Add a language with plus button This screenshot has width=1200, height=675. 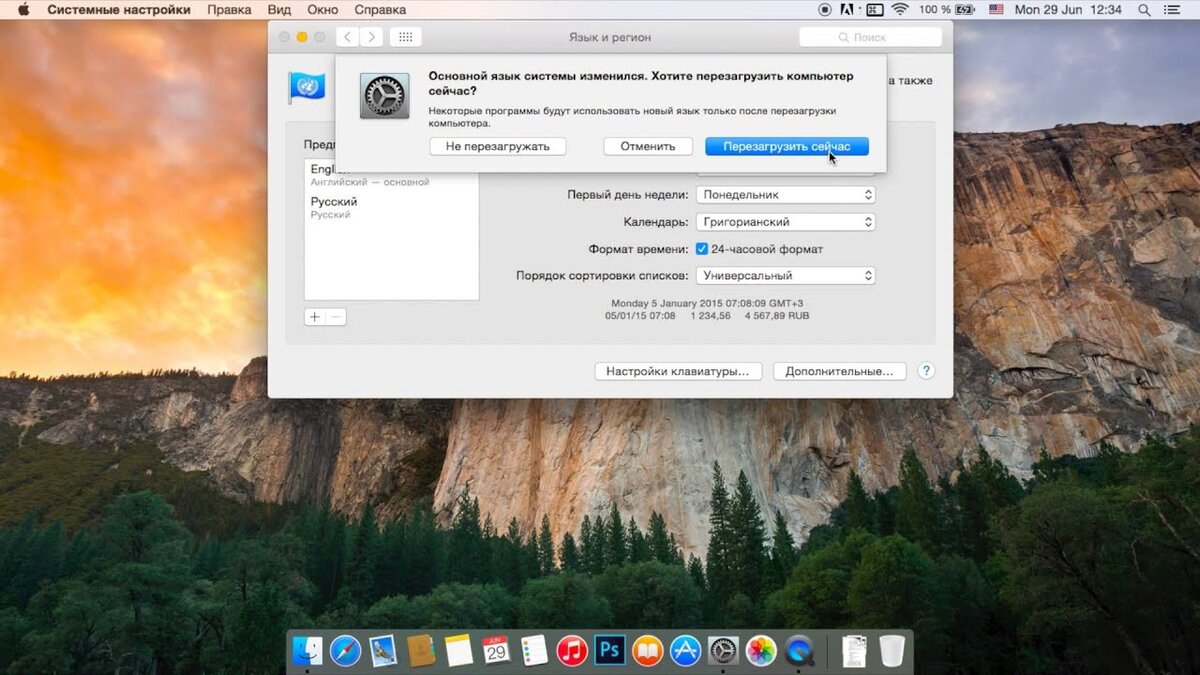314,317
